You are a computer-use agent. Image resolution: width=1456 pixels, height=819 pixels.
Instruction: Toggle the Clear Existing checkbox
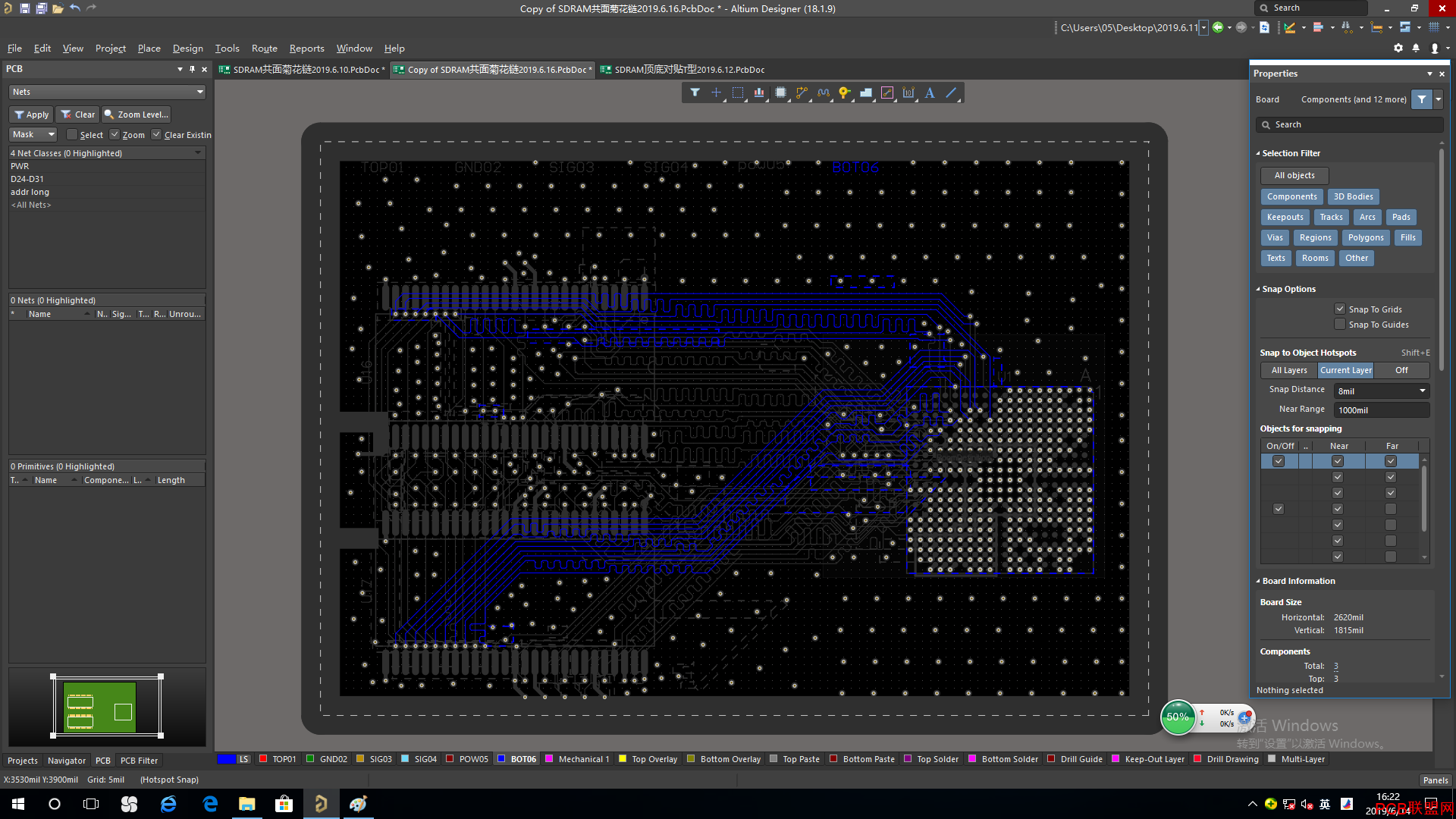click(156, 134)
